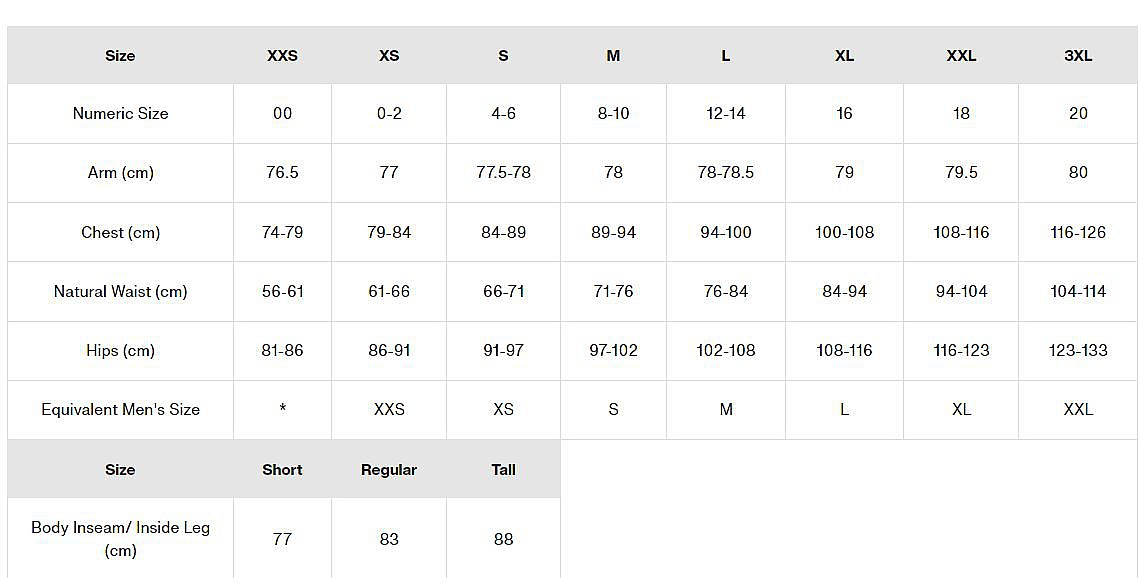The image size is (1141, 578).
Task: Select the Natural Waist (cm) row label
Action: coord(120,292)
